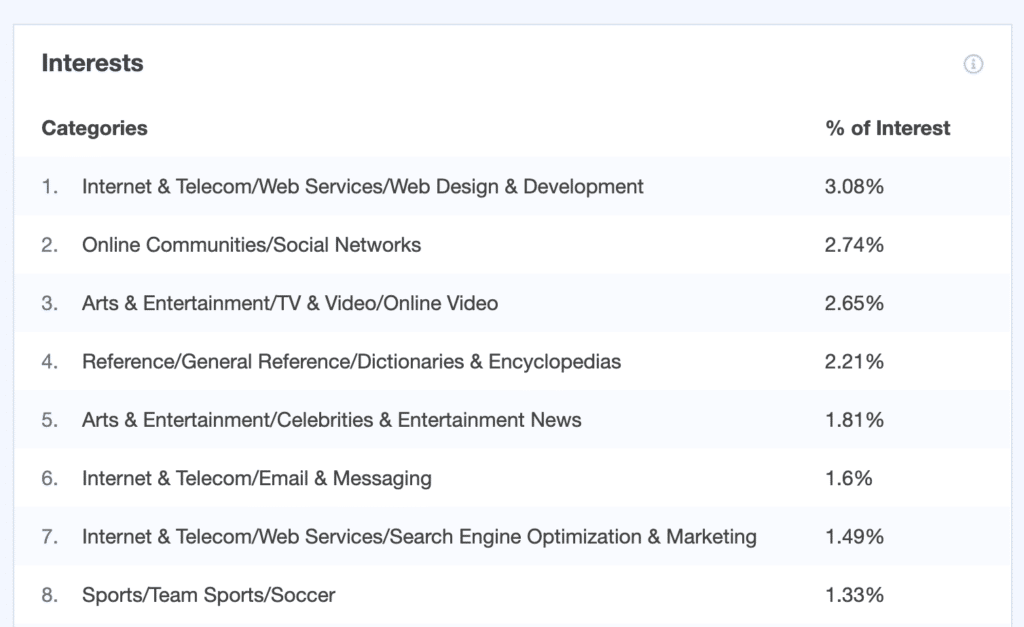Click rank number 1. in list
The image size is (1024, 627).
click(50, 187)
